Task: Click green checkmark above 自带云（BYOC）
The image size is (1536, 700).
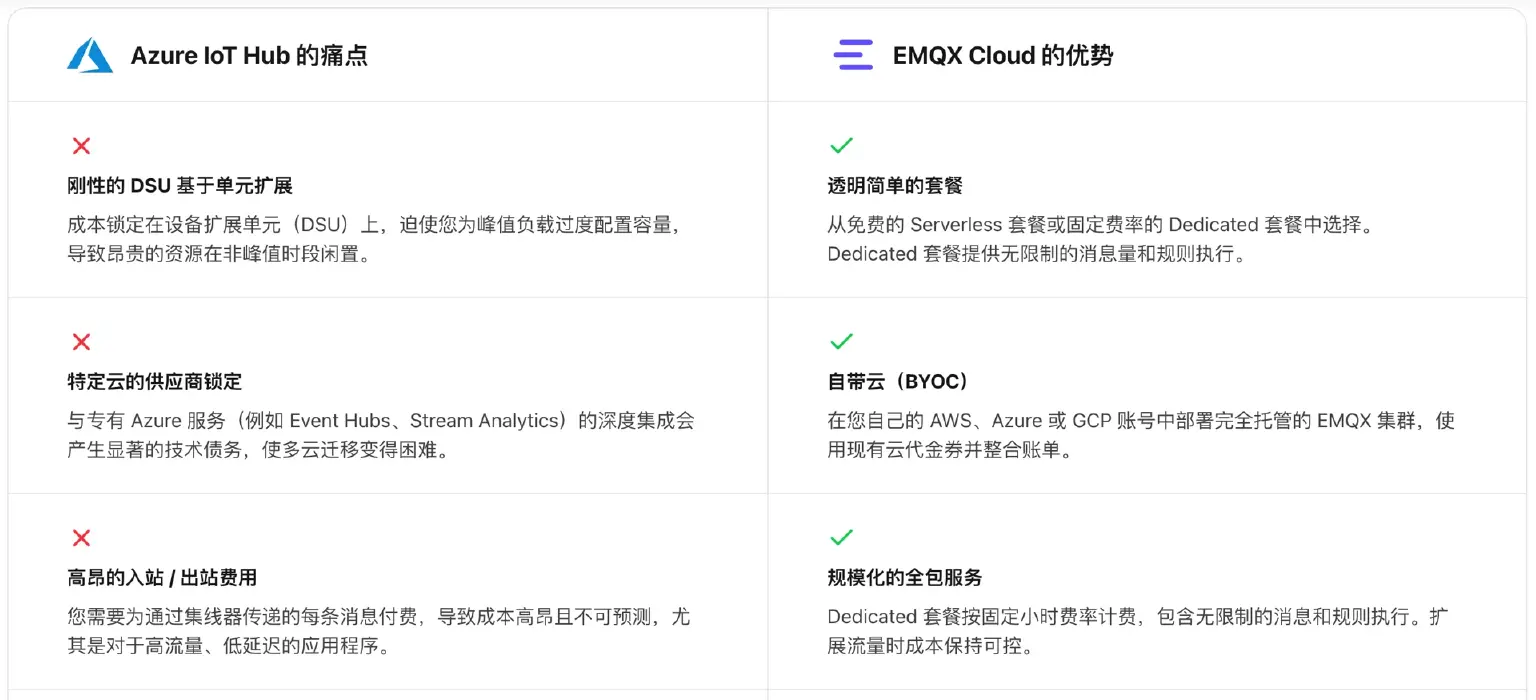Action: click(x=841, y=342)
